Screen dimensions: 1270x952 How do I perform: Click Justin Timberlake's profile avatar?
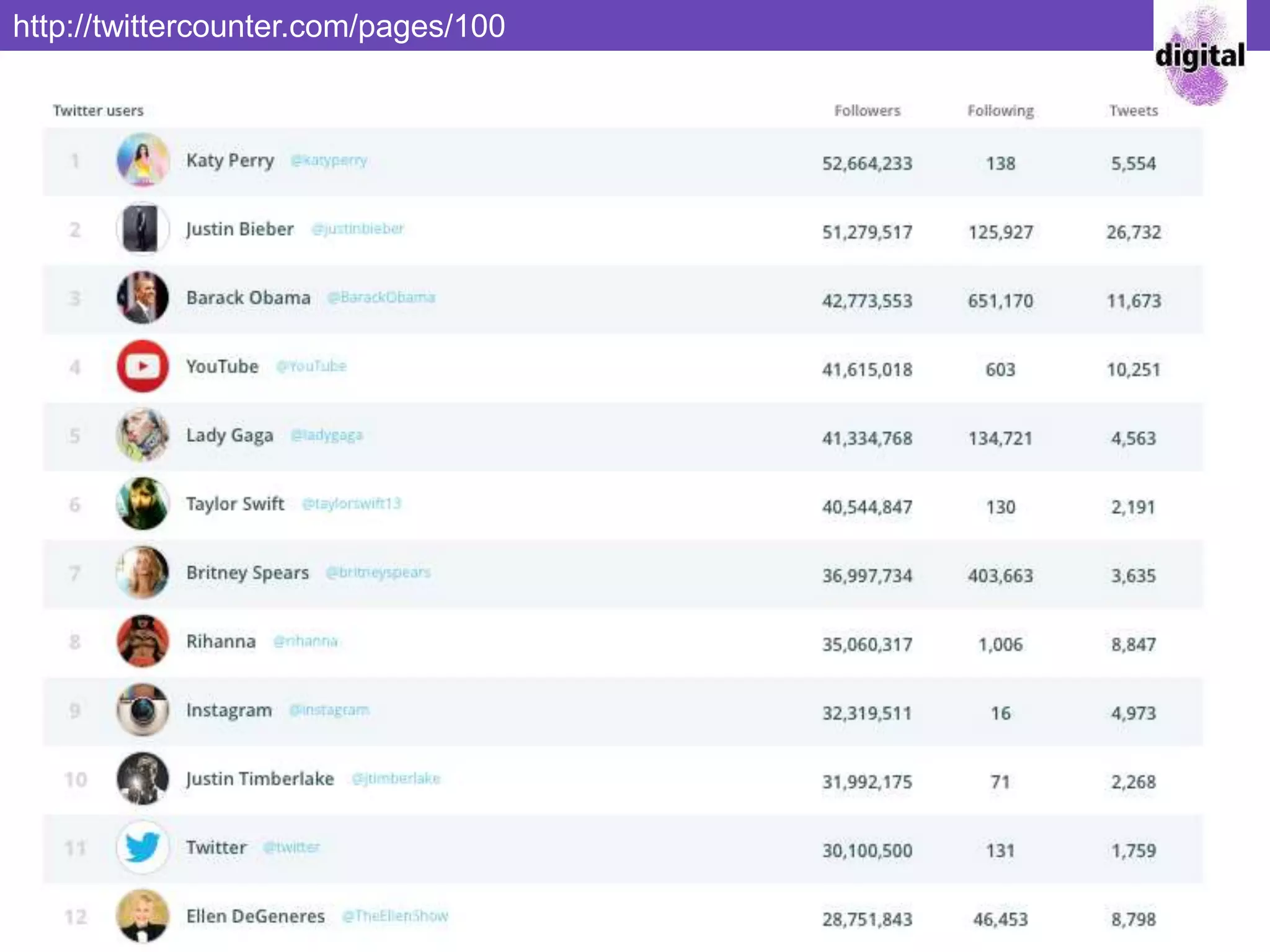point(143,779)
